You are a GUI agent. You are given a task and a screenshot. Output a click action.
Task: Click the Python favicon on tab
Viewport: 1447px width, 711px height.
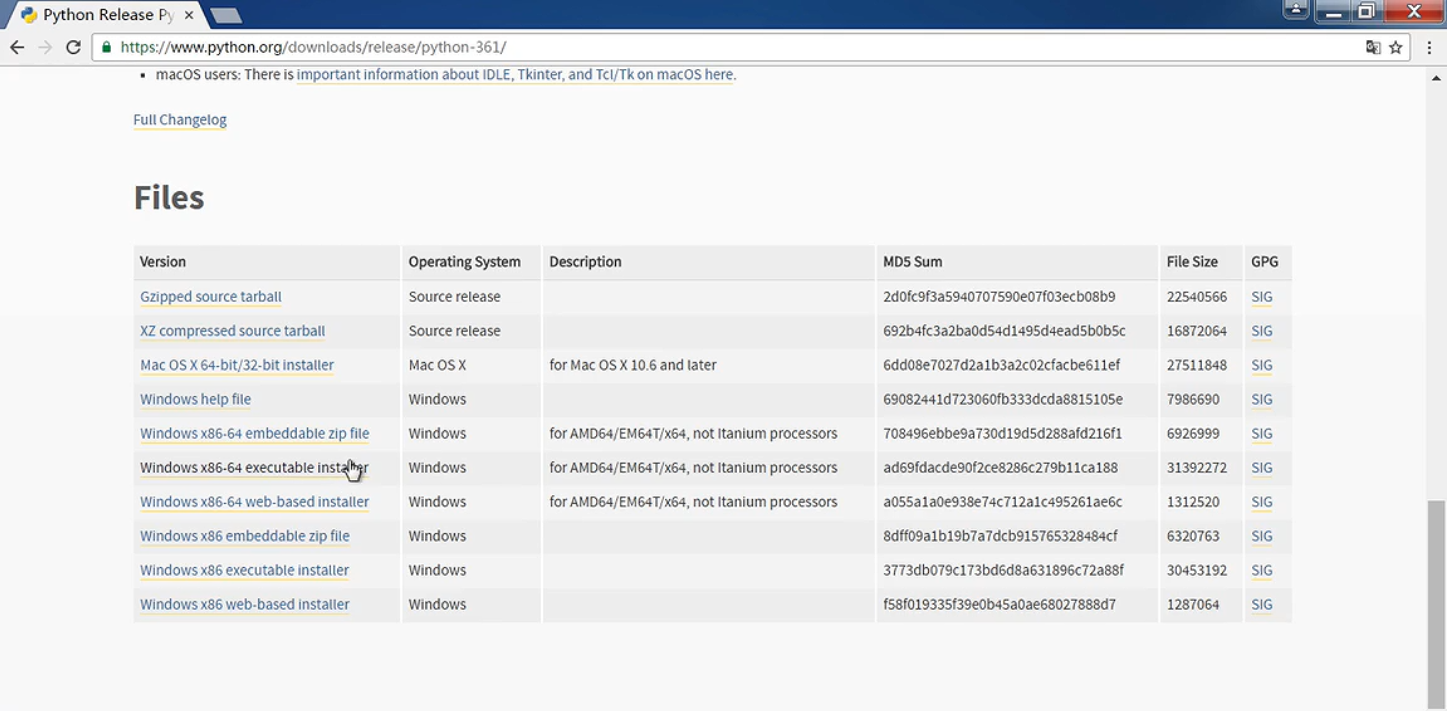28,15
